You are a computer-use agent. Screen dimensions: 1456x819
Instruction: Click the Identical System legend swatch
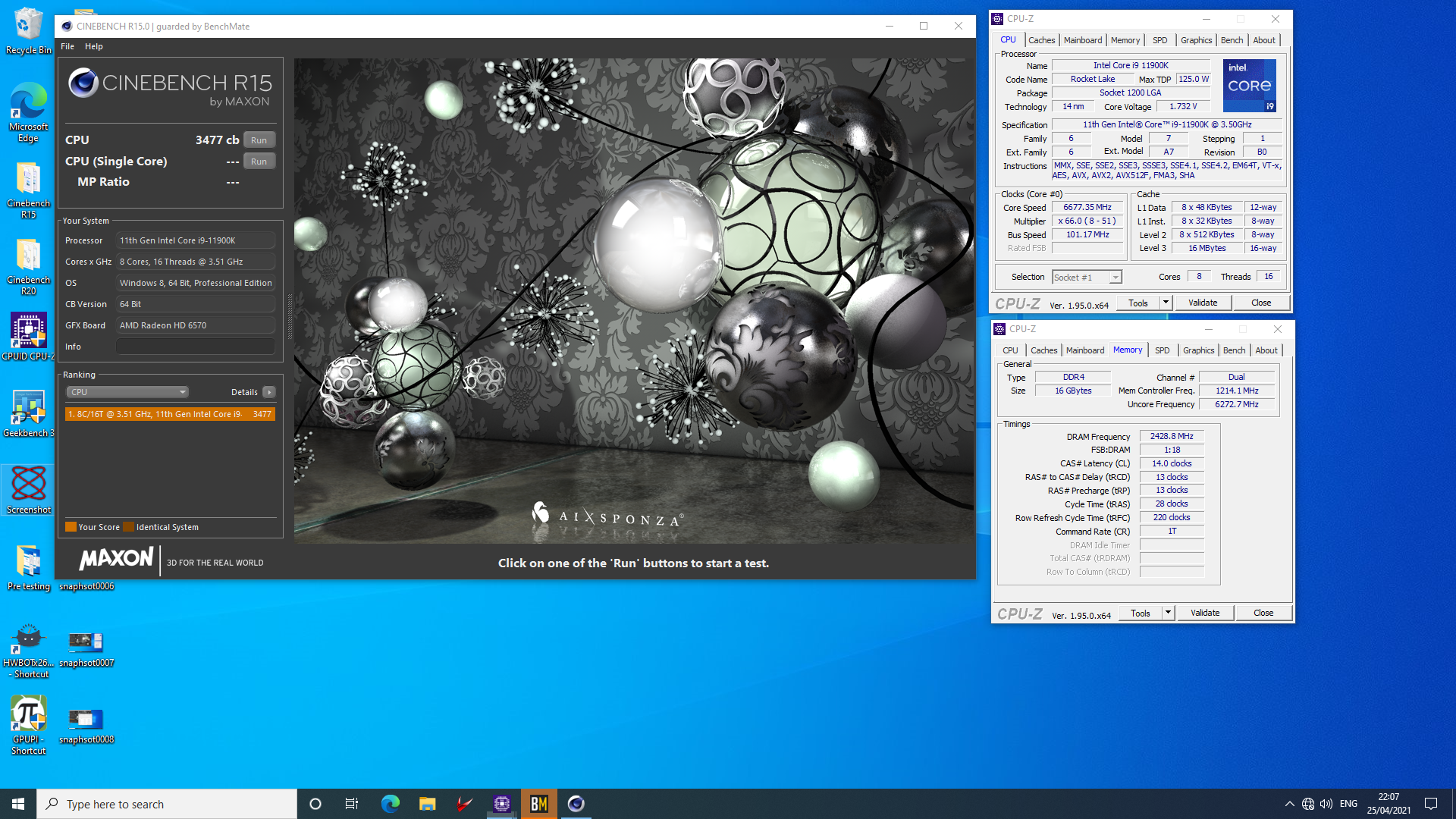click(x=128, y=527)
